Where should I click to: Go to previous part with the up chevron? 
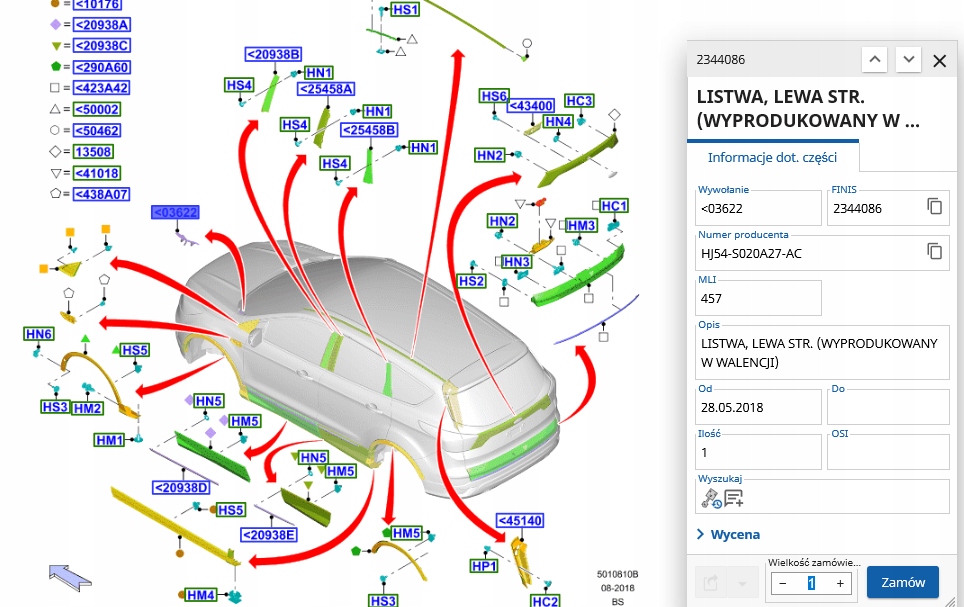[x=874, y=60]
